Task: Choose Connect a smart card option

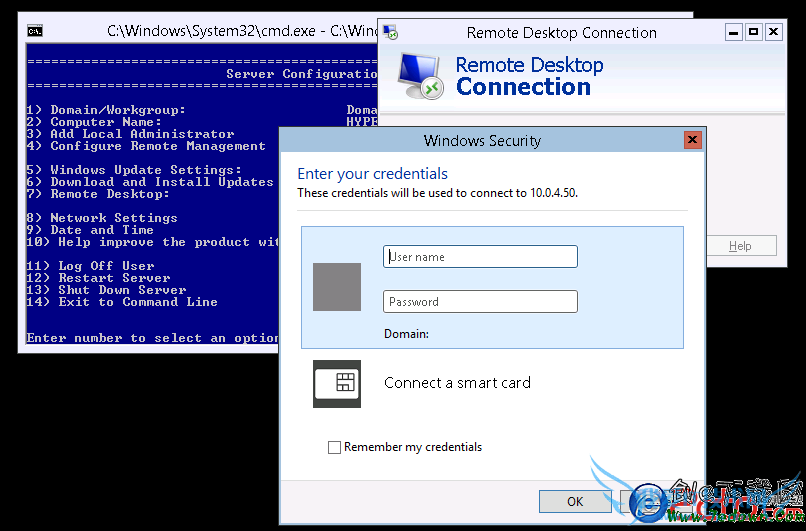Action: click(x=457, y=383)
